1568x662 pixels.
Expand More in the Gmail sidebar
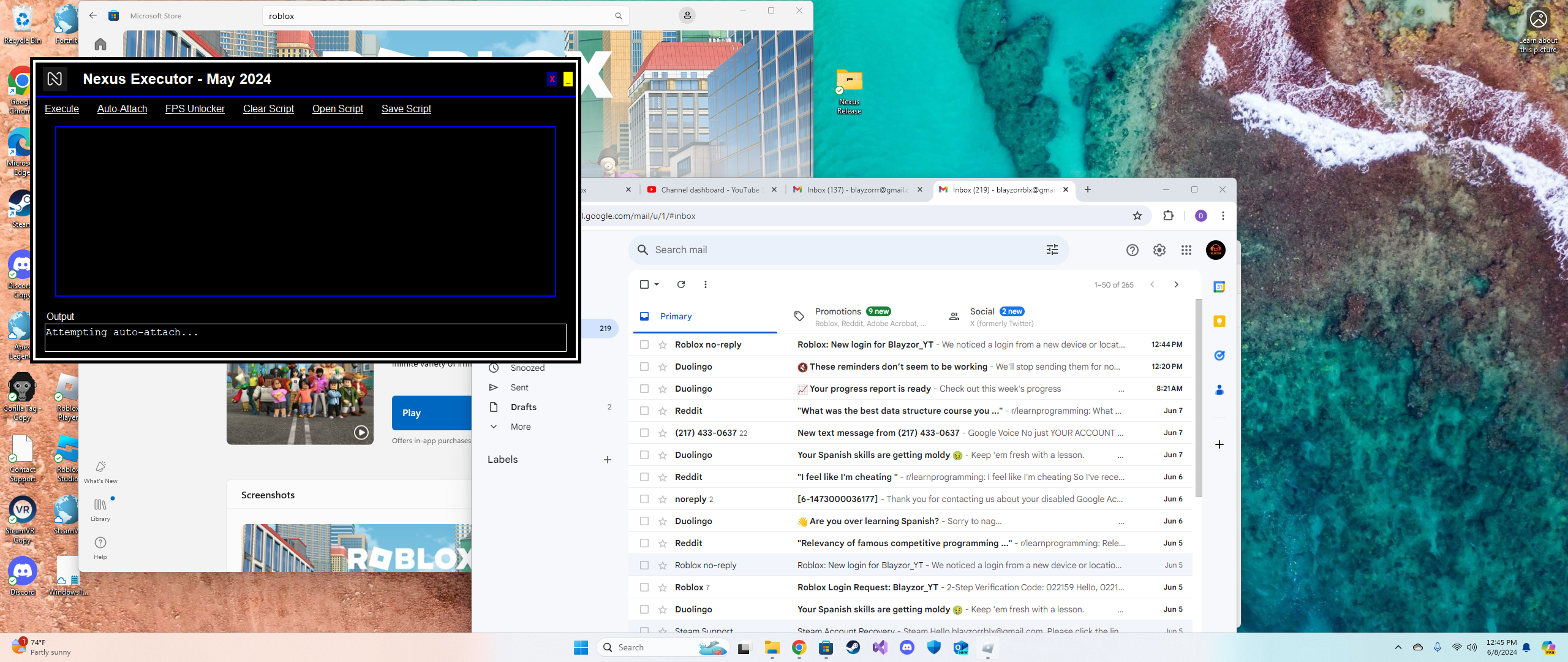(520, 427)
